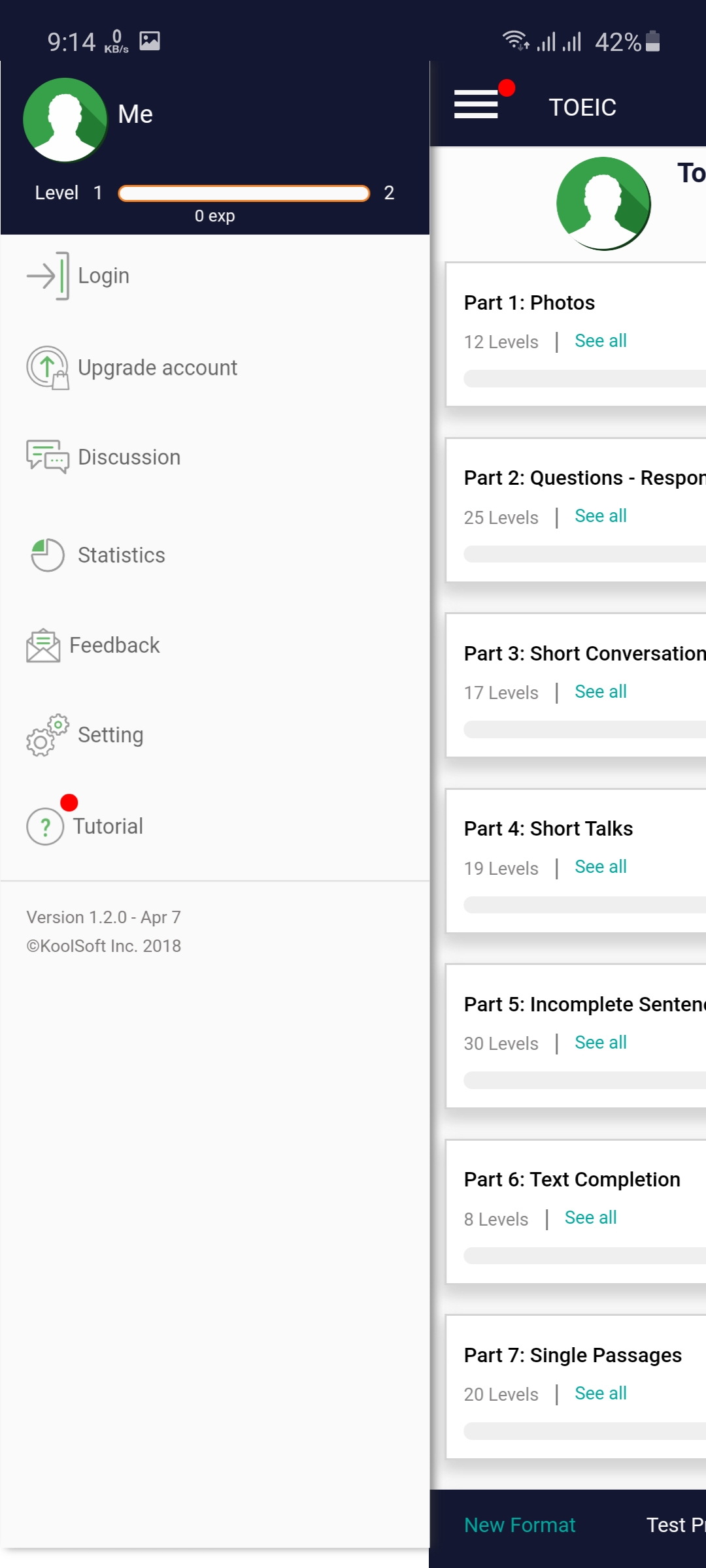Open See all for Part 1 Photos
Image resolution: width=706 pixels, height=1568 pixels.
click(x=600, y=341)
